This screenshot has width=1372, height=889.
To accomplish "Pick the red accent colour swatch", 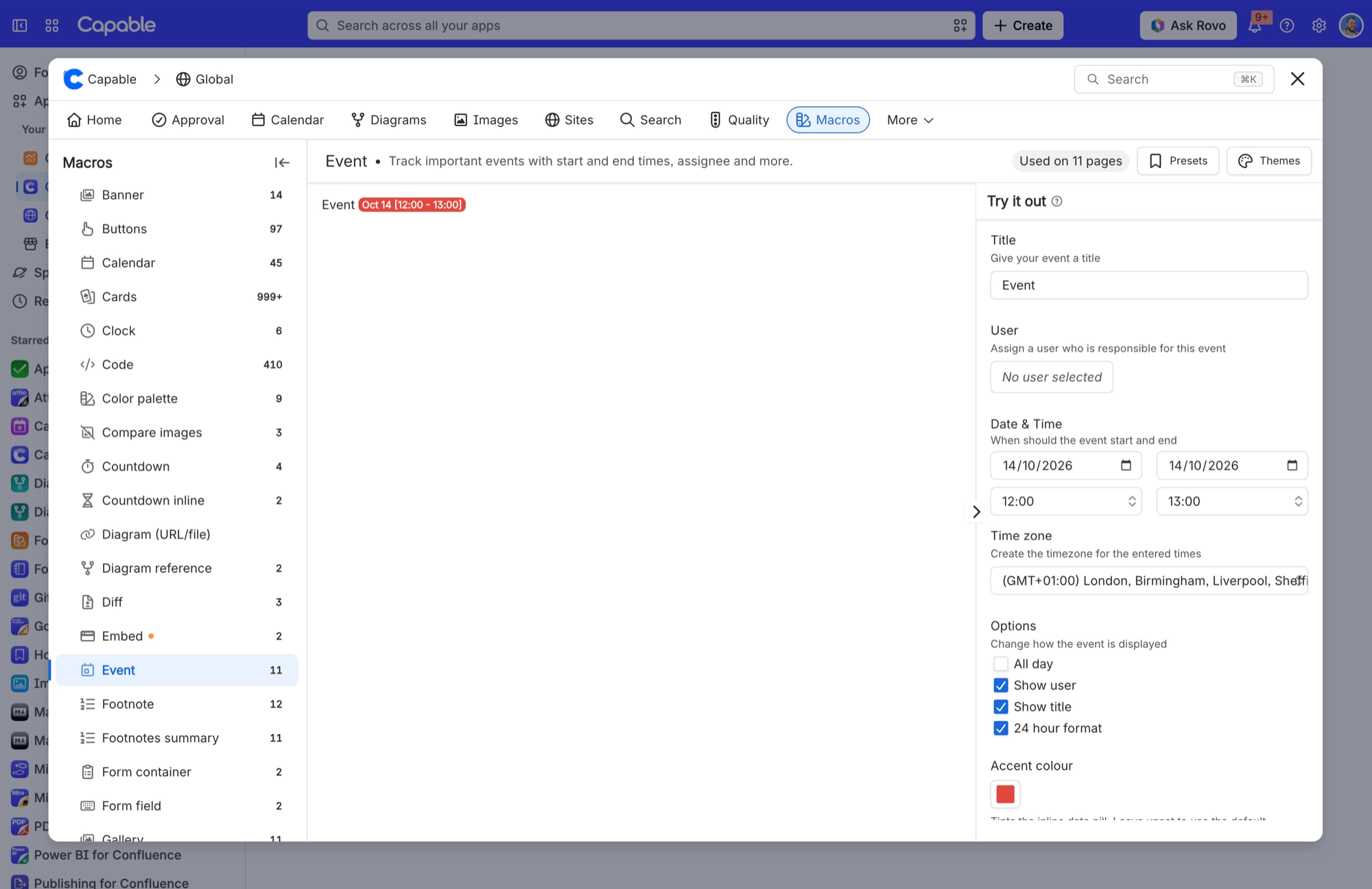I will pos(1005,794).
